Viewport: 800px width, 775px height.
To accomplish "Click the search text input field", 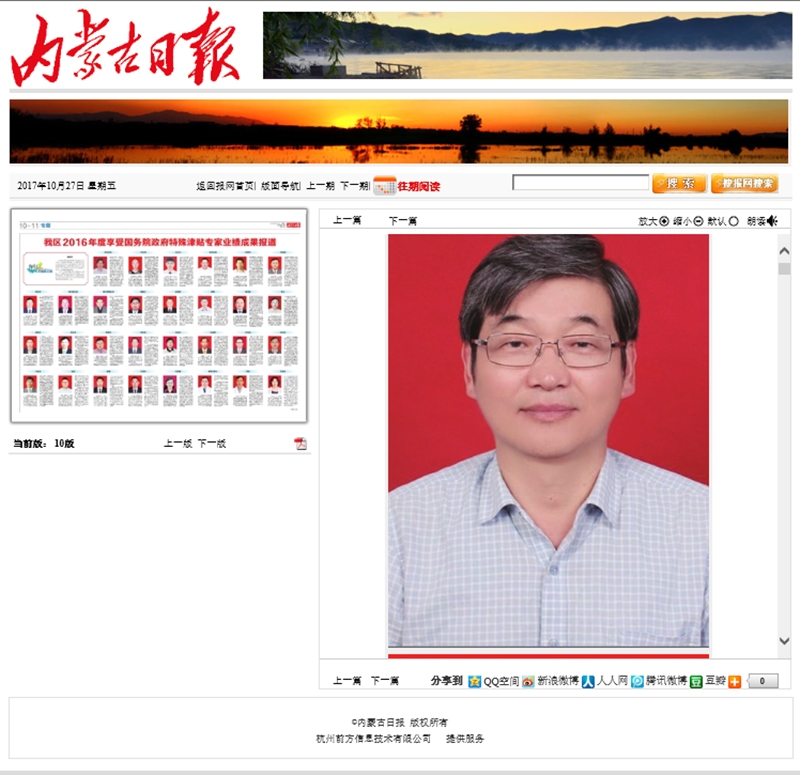I will 580,183.
